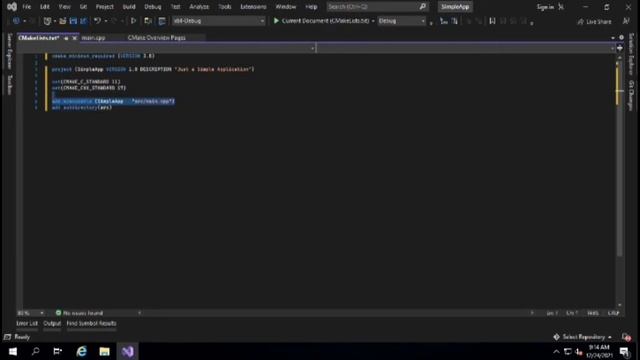Click the CMake targets view icon
The width and height of the screenshot is (640, 360).
click(x=162, y=21)
